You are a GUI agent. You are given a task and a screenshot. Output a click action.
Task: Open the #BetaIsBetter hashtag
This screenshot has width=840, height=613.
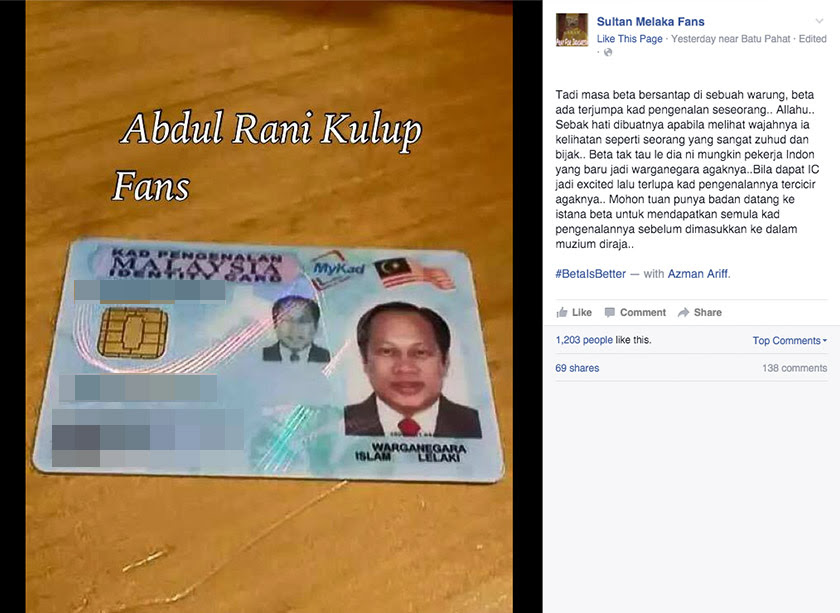tap(590, 274)
